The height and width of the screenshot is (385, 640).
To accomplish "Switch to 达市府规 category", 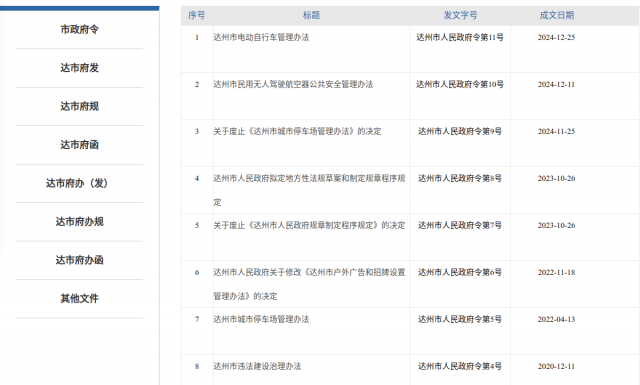I will [x=80, y=106].
